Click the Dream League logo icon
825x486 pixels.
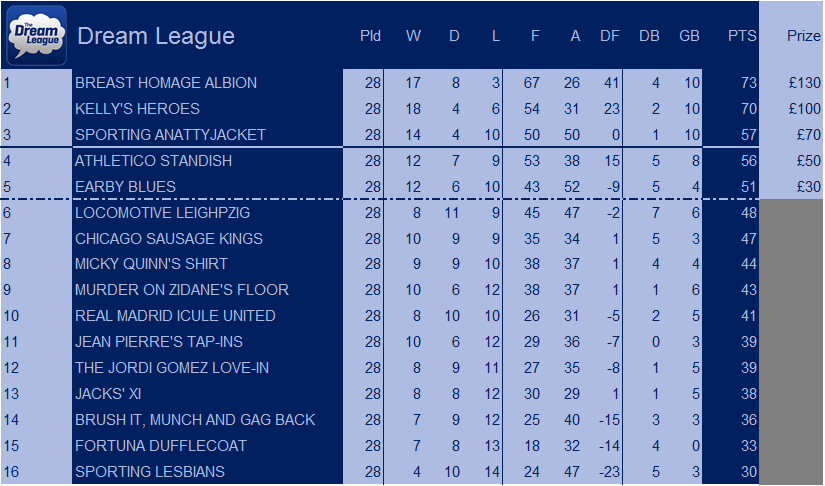[x=37, y=35]
